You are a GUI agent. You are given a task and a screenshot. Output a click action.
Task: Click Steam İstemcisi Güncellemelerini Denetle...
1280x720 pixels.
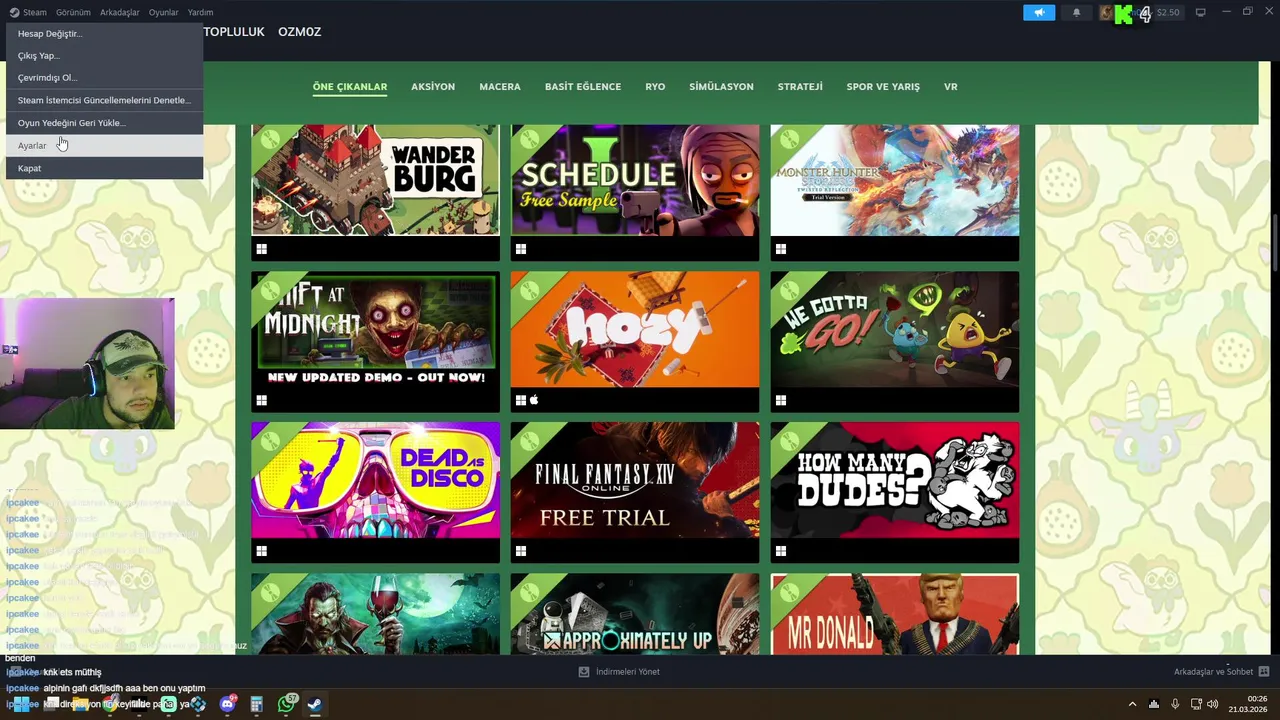[104, 100]
